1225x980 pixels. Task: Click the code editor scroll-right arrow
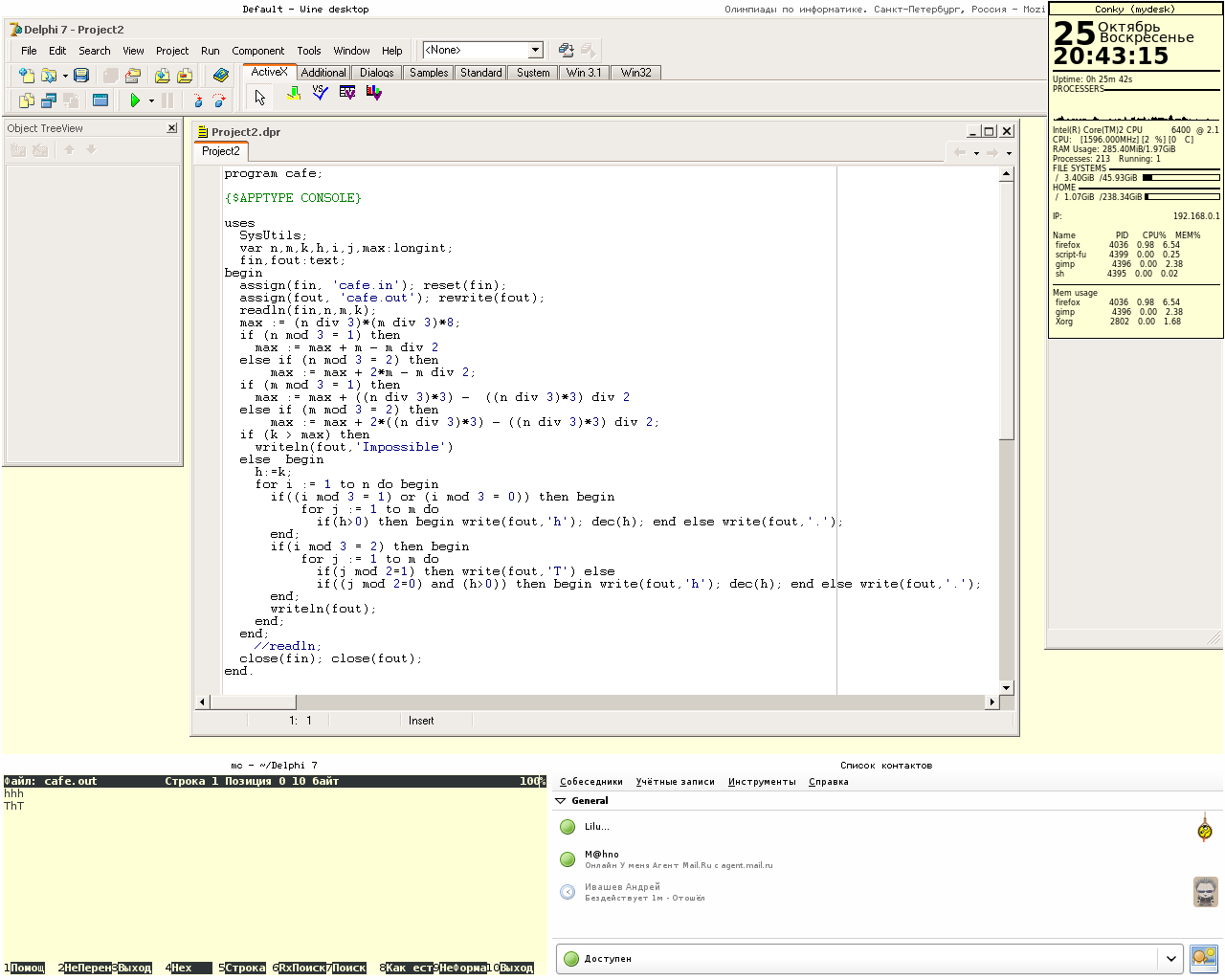(991, 702)
